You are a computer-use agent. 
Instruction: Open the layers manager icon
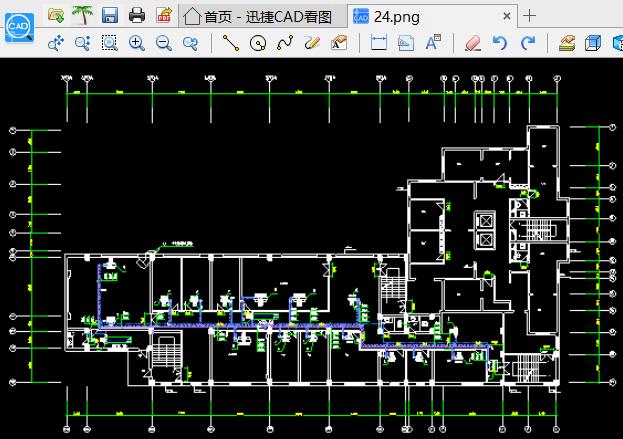tap(567, 43)
